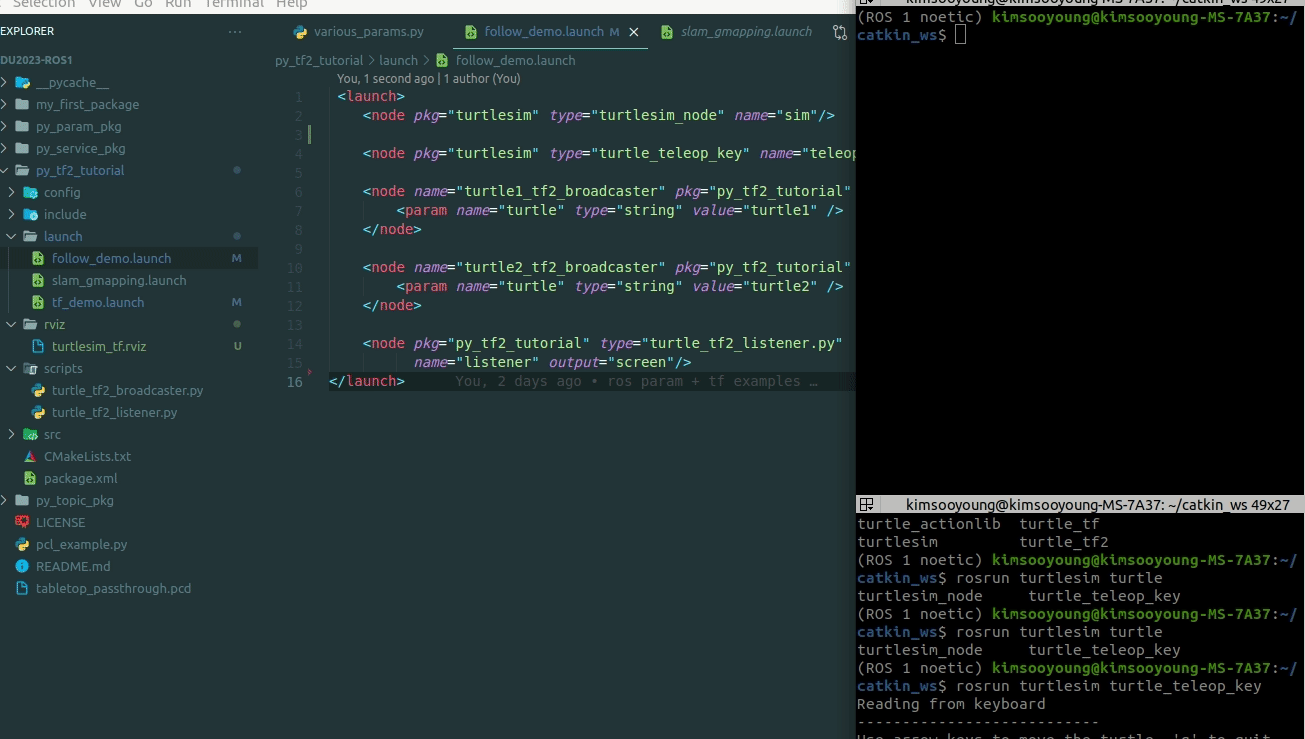This screenshot has height=739, width=1305.
Task: Click the closing </launch> tag in editor
Action: pos(367,381)
